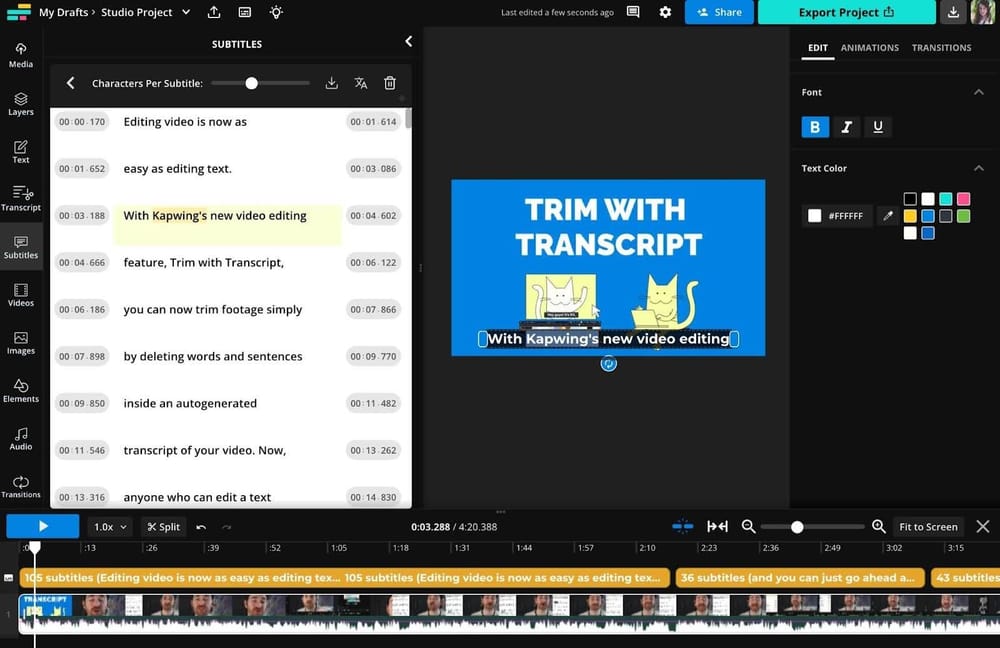Toggle underline formatting for subtitles
Viewport: 1000px width, 648px height.
pos(877,127)
